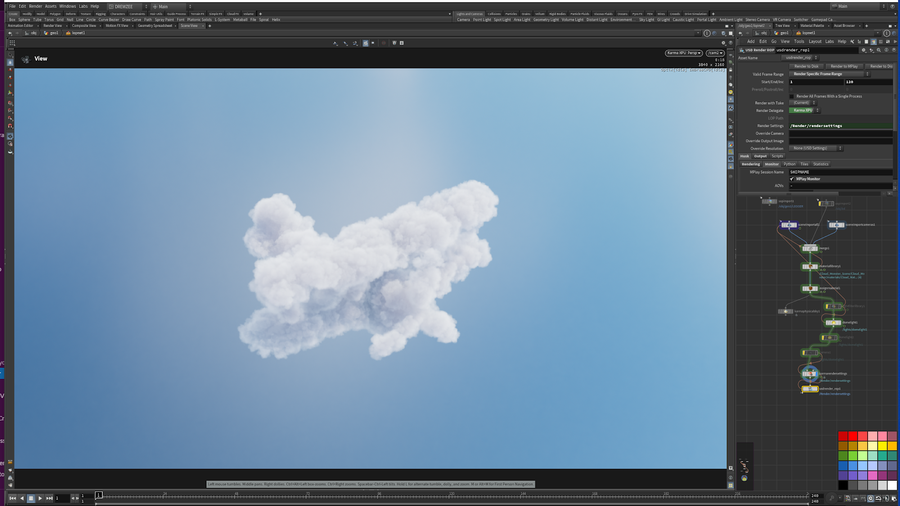The height and width of the screenshot is (506, 900).
Task: Click the View tool icon in viewport
Action: coord(25,59)
